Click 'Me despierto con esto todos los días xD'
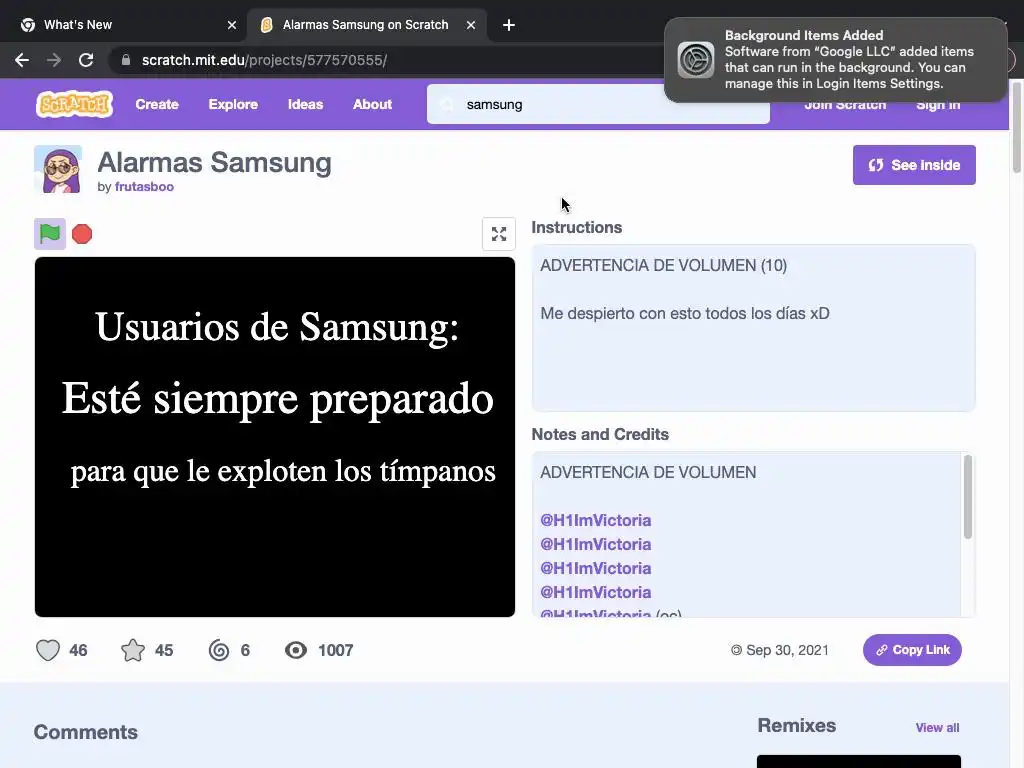 [x=685, y=313]
